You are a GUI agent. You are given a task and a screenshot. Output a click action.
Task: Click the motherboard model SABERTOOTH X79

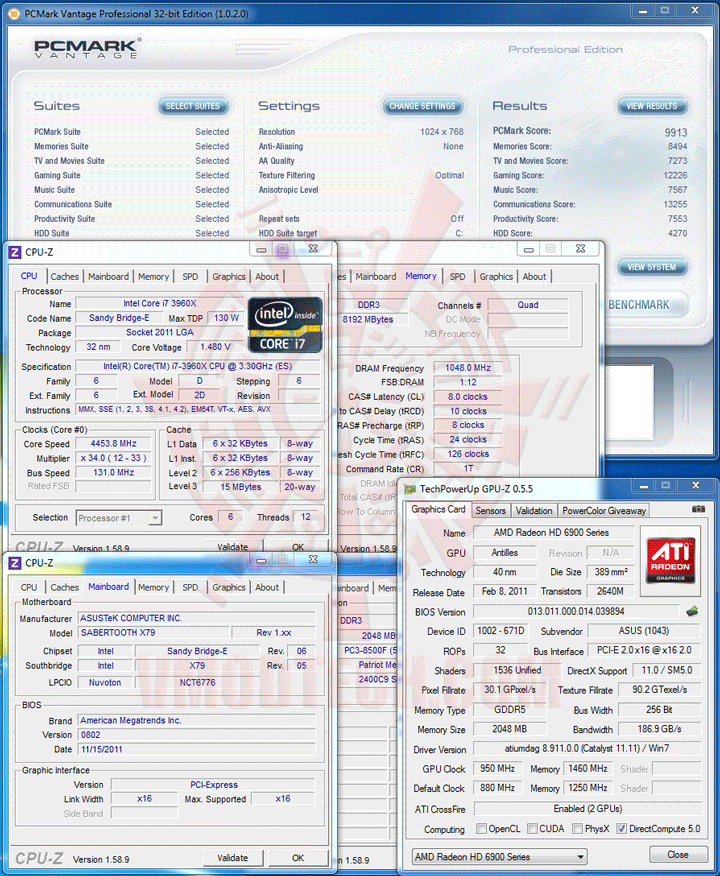point(154,632)
